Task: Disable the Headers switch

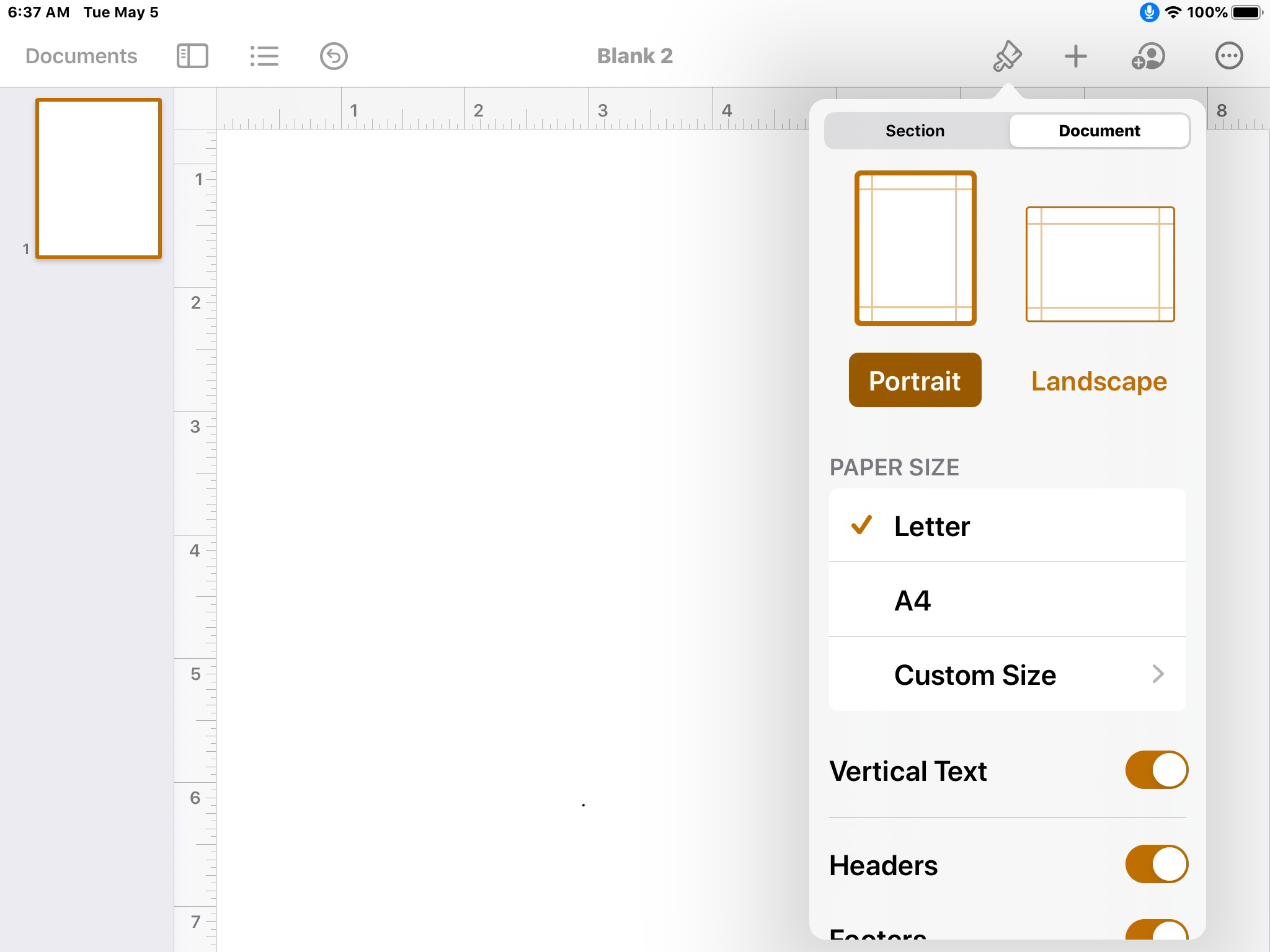Action: point(1156,864)
